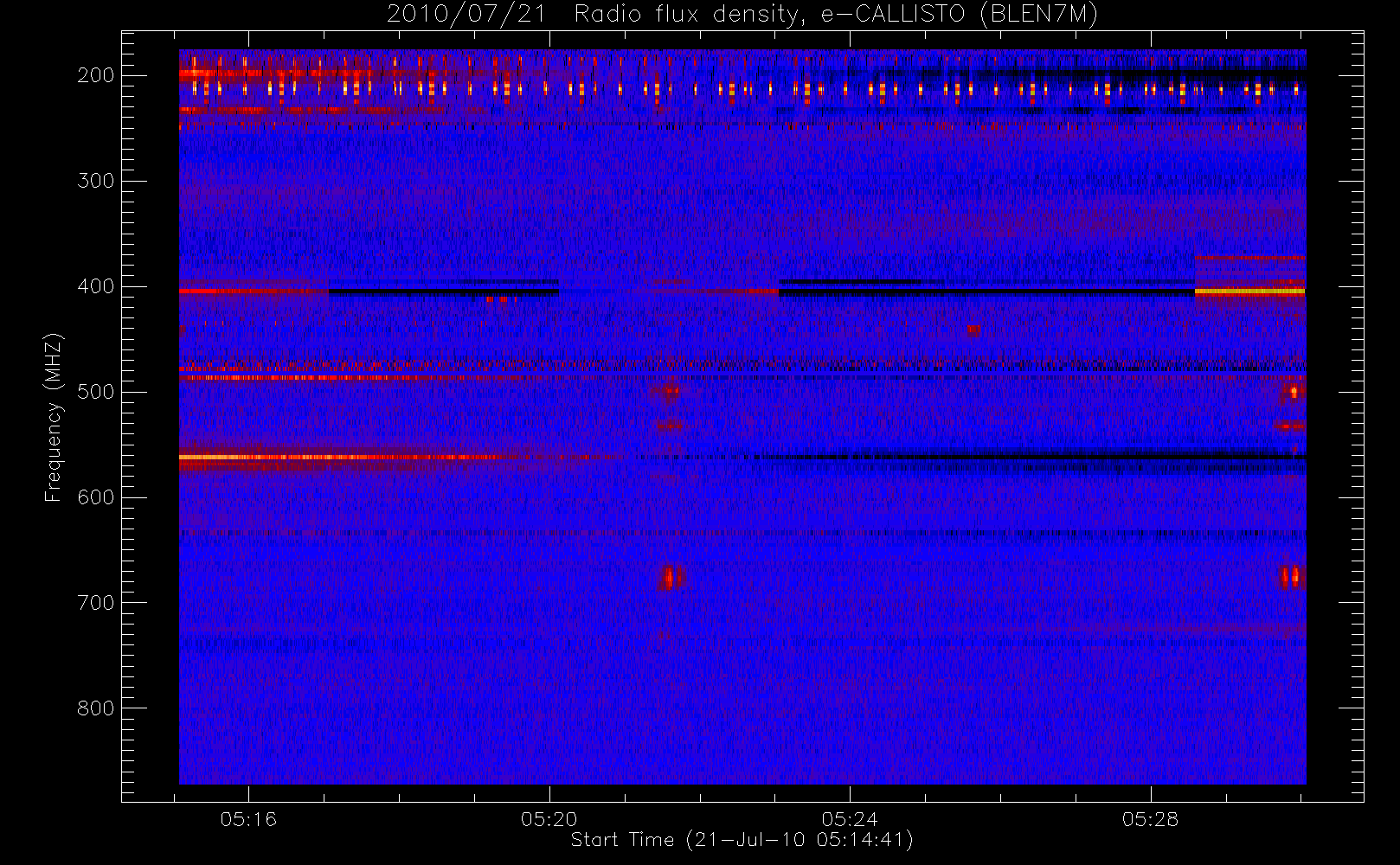Click the 800 frequency tick label
1400x865 pixels.
coord(96,708)
